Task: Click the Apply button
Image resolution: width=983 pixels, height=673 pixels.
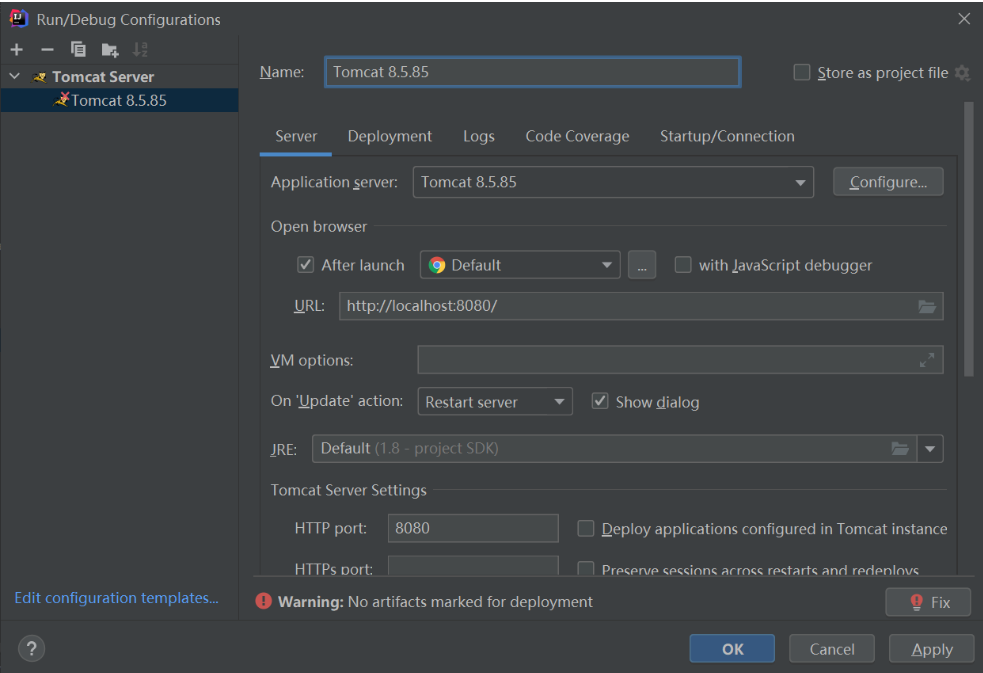Action: (x=932, y=649)
